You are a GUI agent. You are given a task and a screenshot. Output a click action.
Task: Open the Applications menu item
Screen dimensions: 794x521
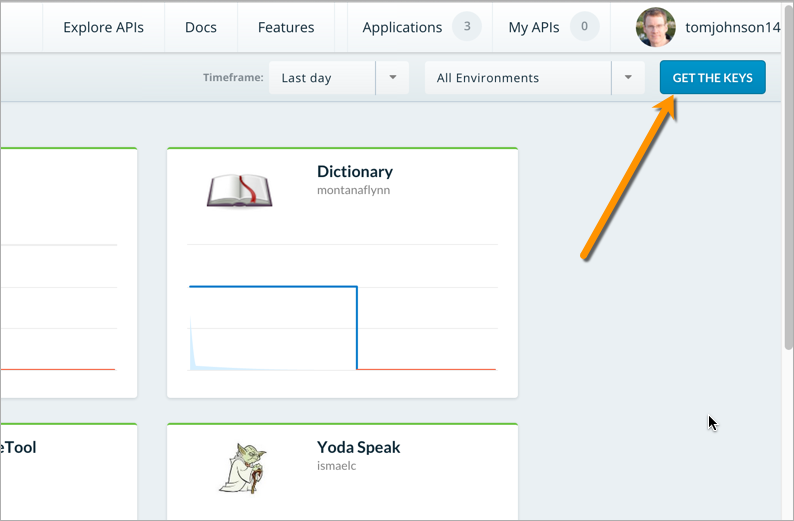click(402, 27)
